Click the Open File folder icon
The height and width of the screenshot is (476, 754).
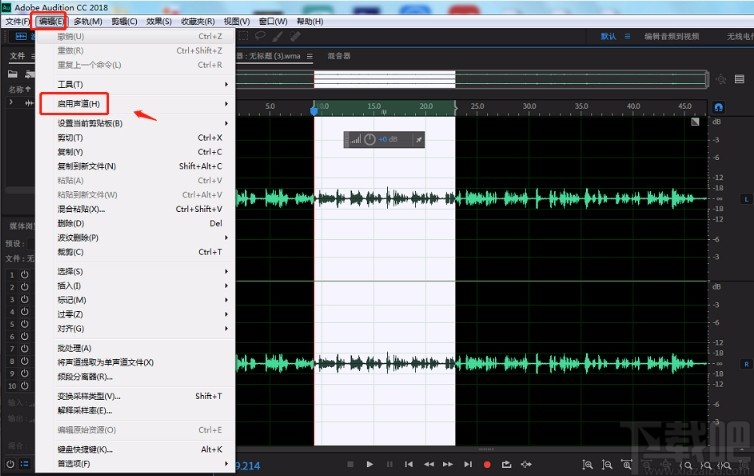coord(13,74)
